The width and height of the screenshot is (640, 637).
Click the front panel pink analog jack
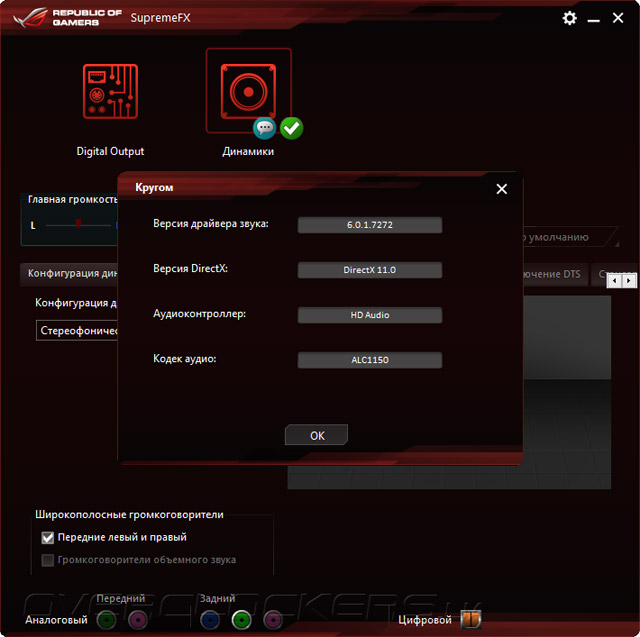[138, 620]
